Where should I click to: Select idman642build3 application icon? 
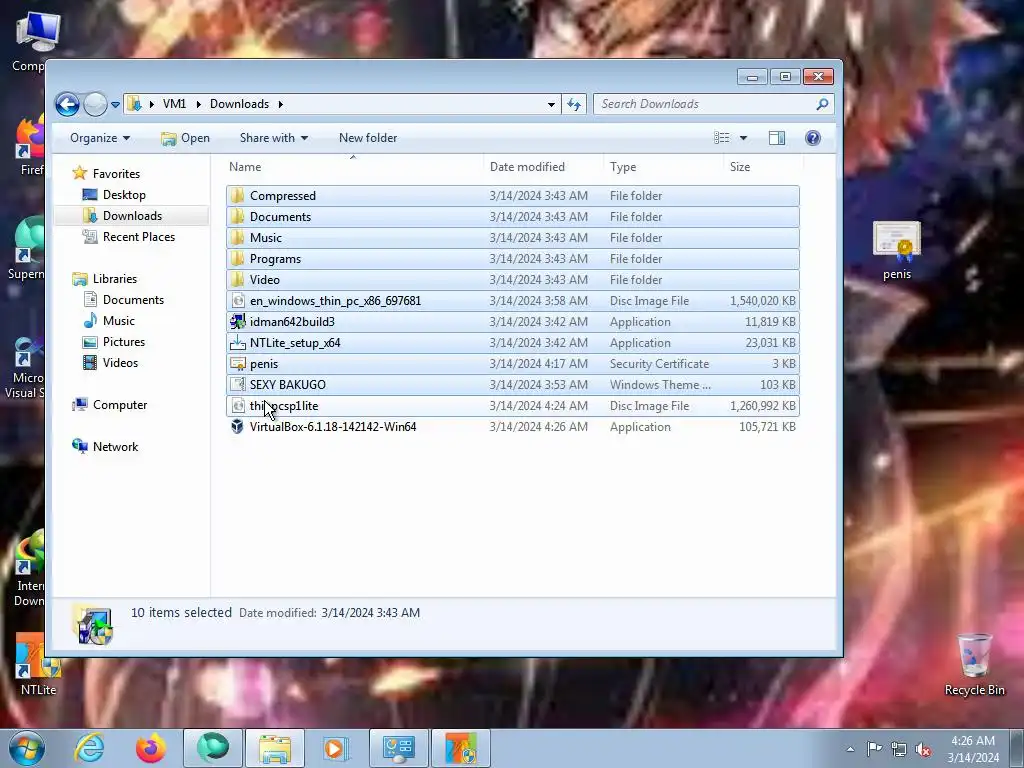click(x=238, y=321)
